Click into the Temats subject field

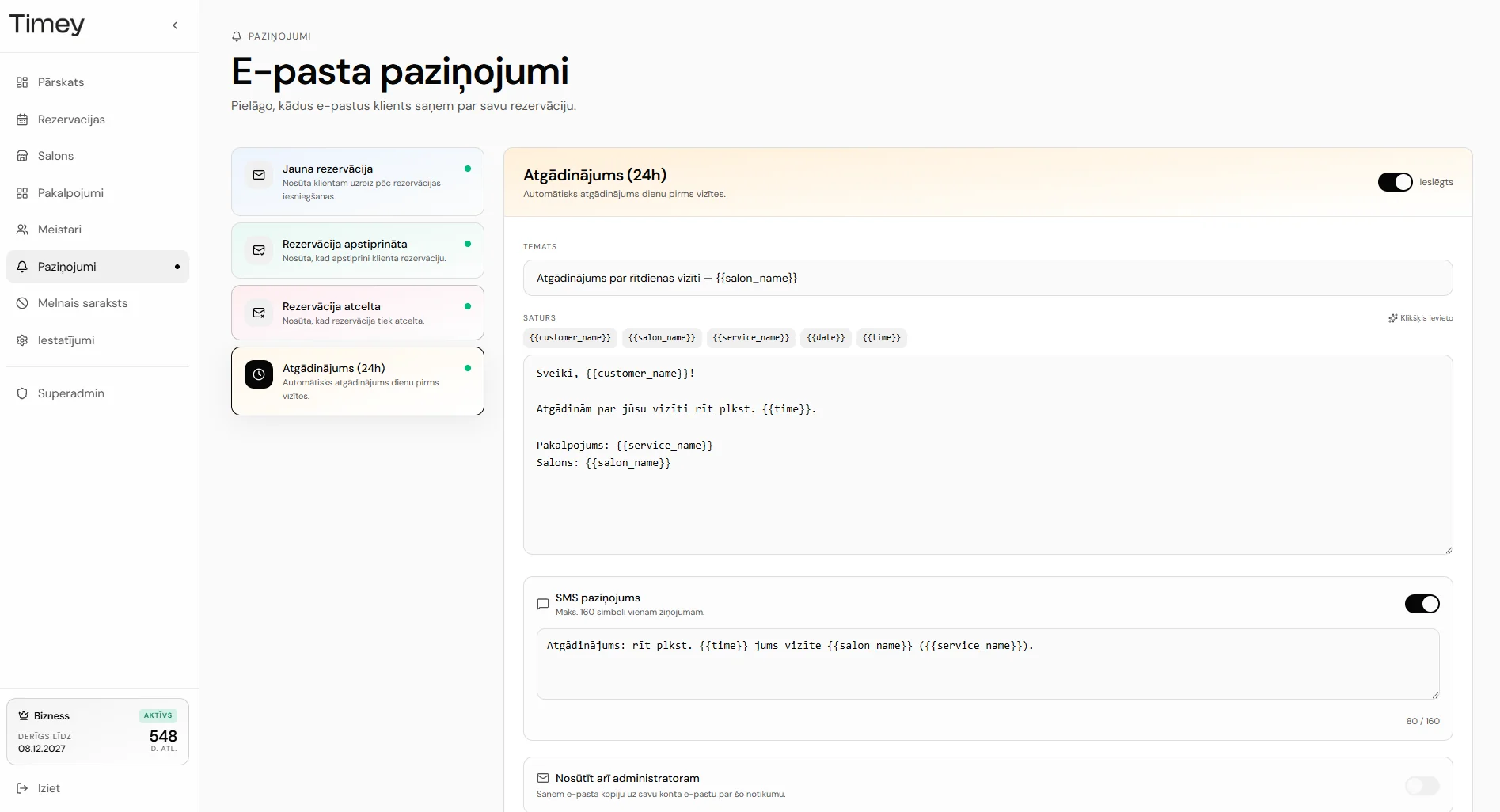coord(988,278)
